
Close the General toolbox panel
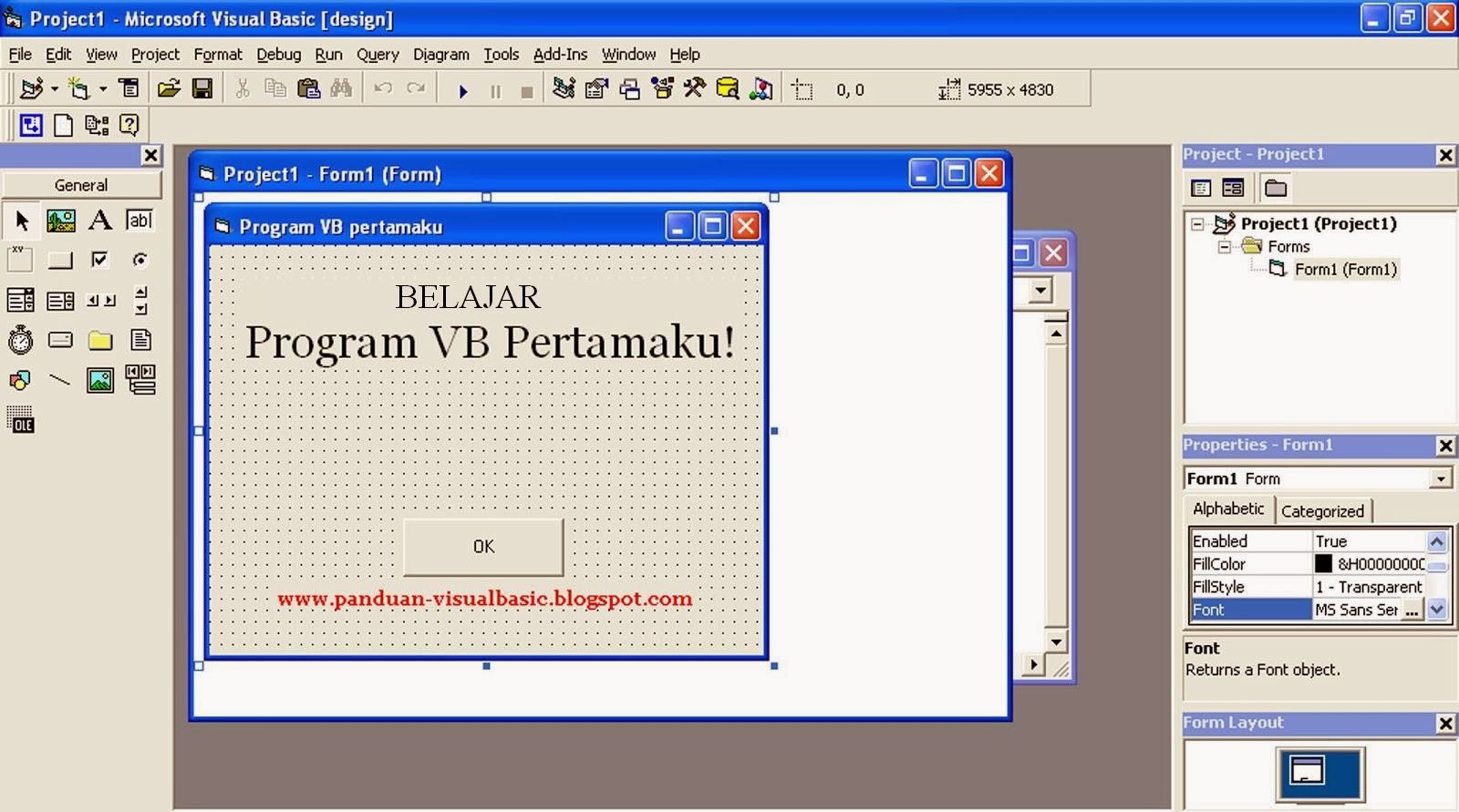(151, 155)
